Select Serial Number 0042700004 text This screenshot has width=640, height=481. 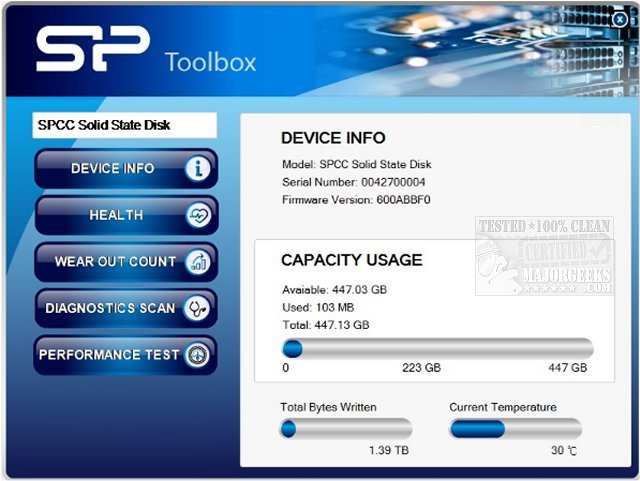click(354, 182)
